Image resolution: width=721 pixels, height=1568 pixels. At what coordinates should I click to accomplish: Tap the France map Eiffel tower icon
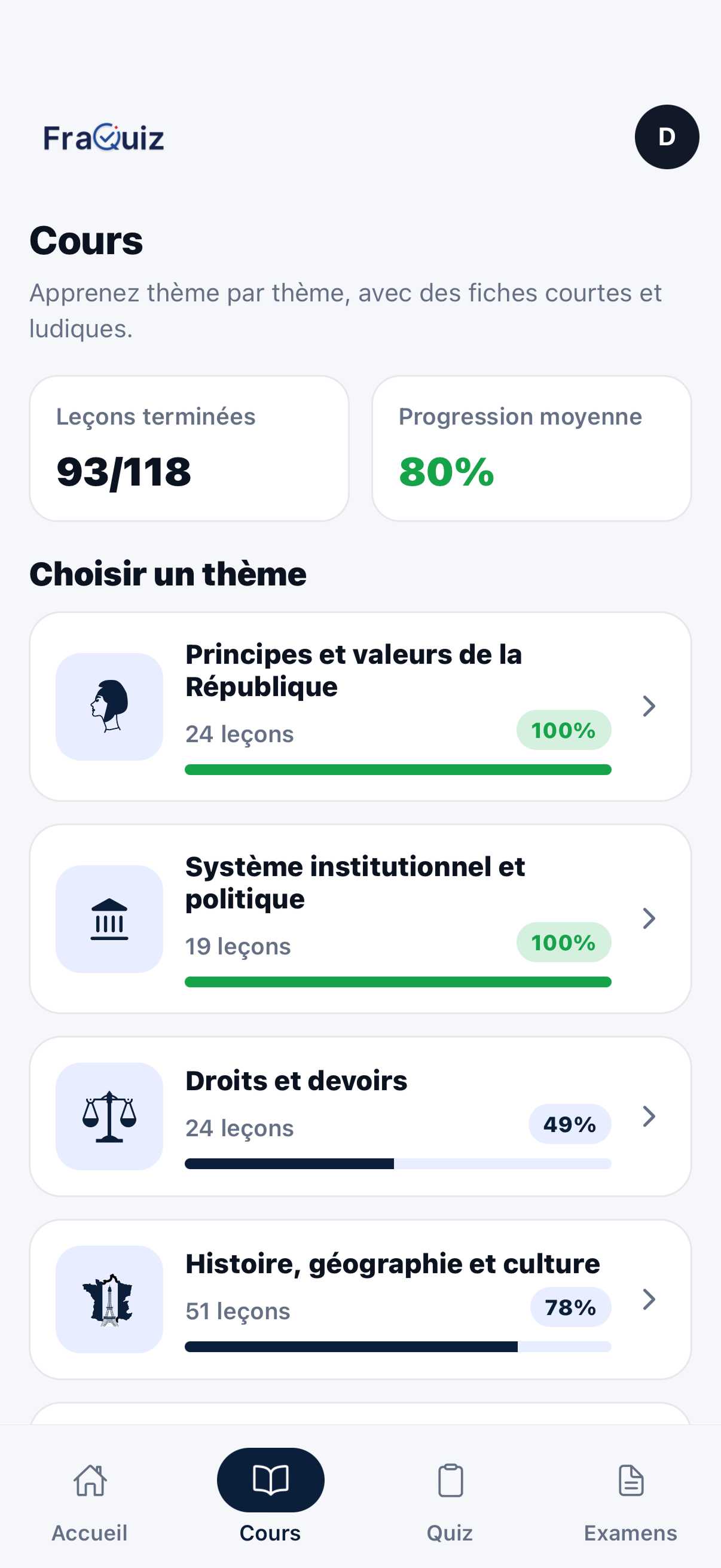click(x=109, y=1299)
